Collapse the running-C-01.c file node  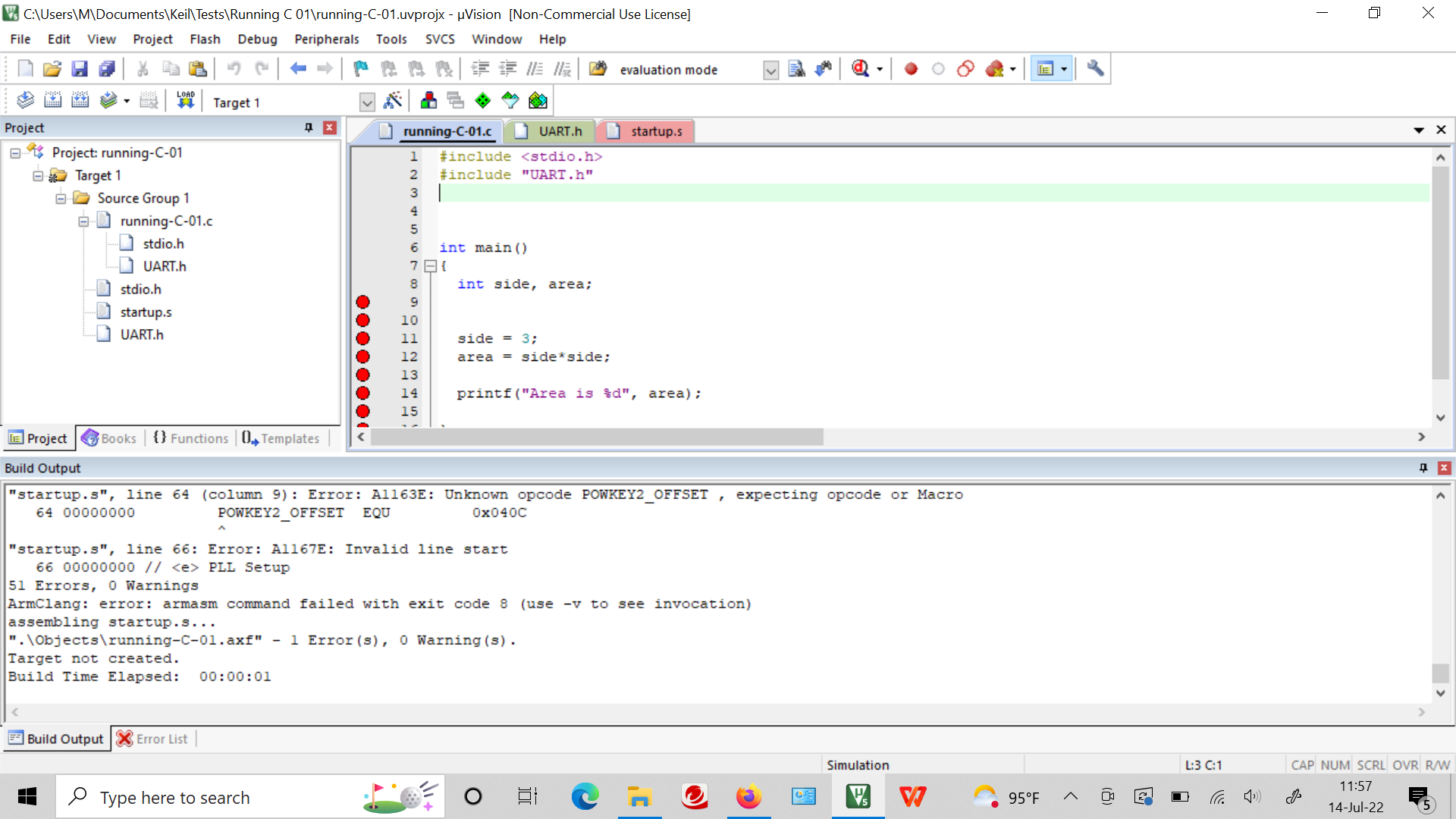[83, 221]
